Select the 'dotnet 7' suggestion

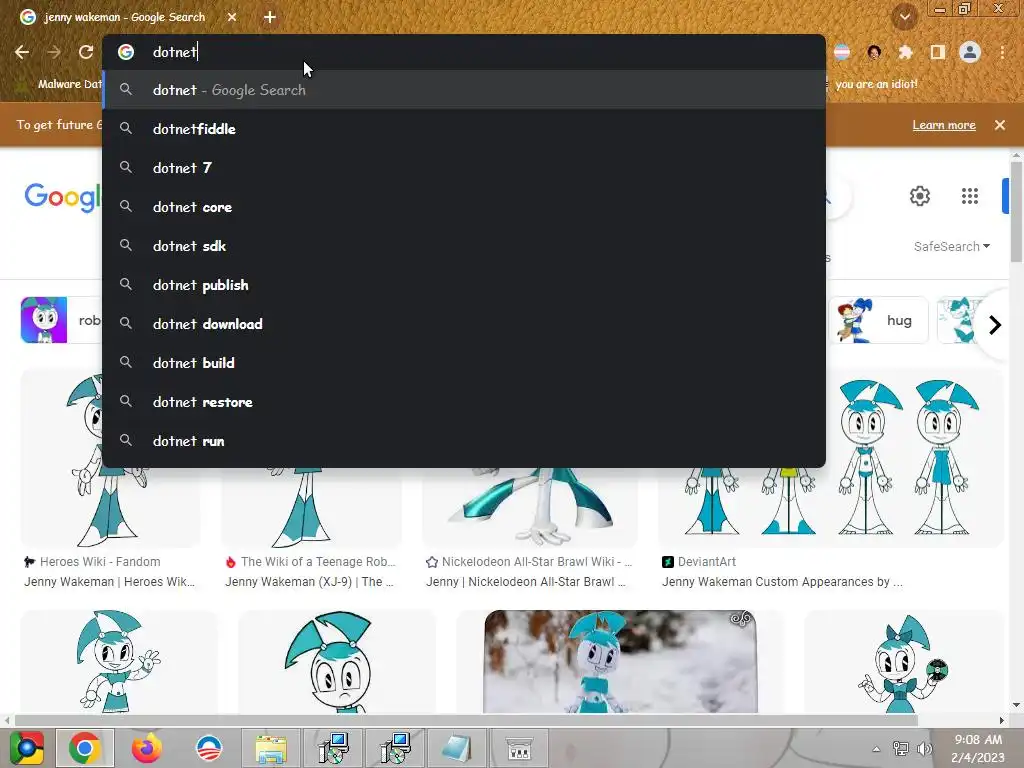[x=464, y=168]
